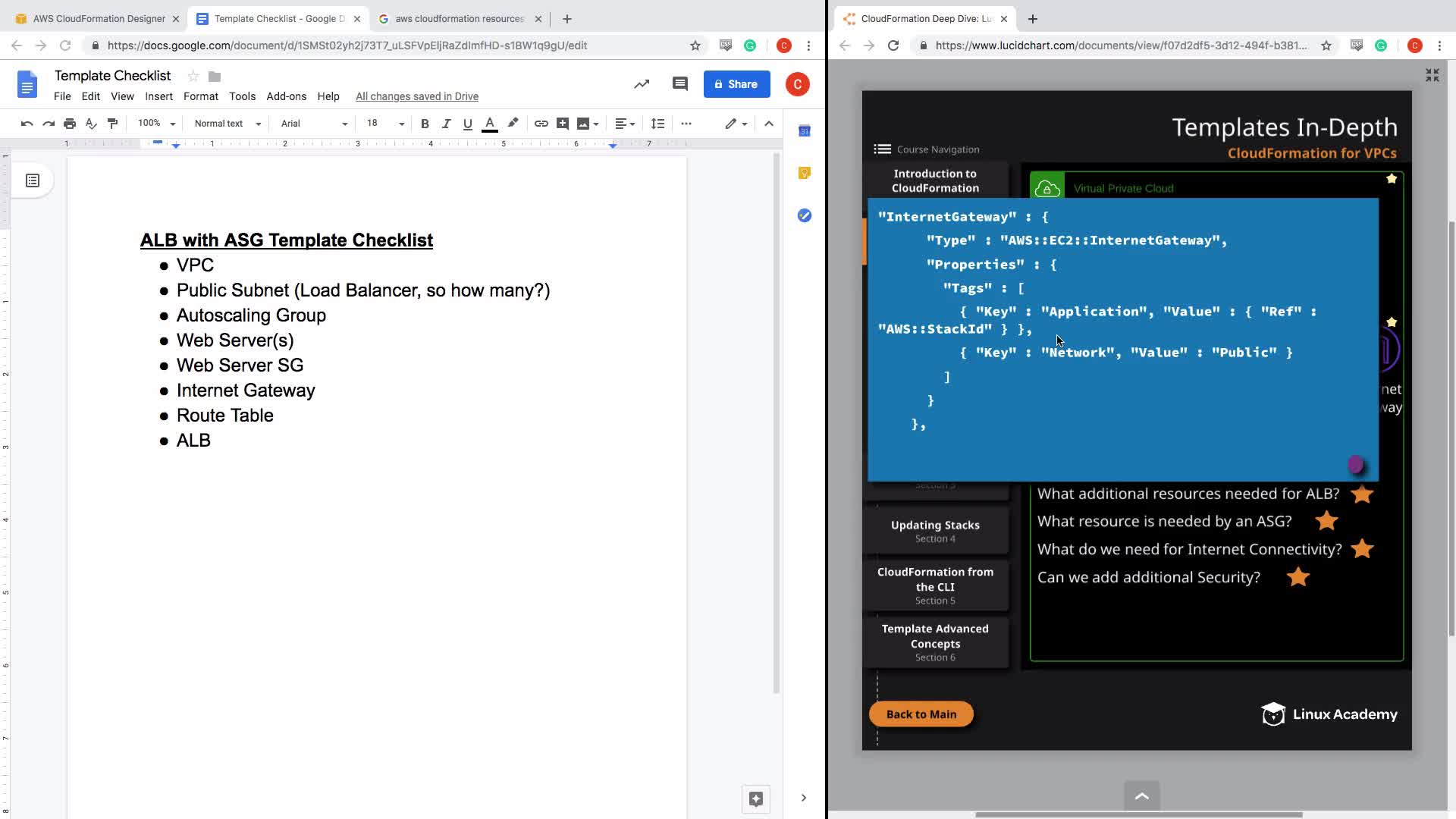
Task: Click the add comment toolbar icon
Action: pyautogui.click(x=562, y=124)
